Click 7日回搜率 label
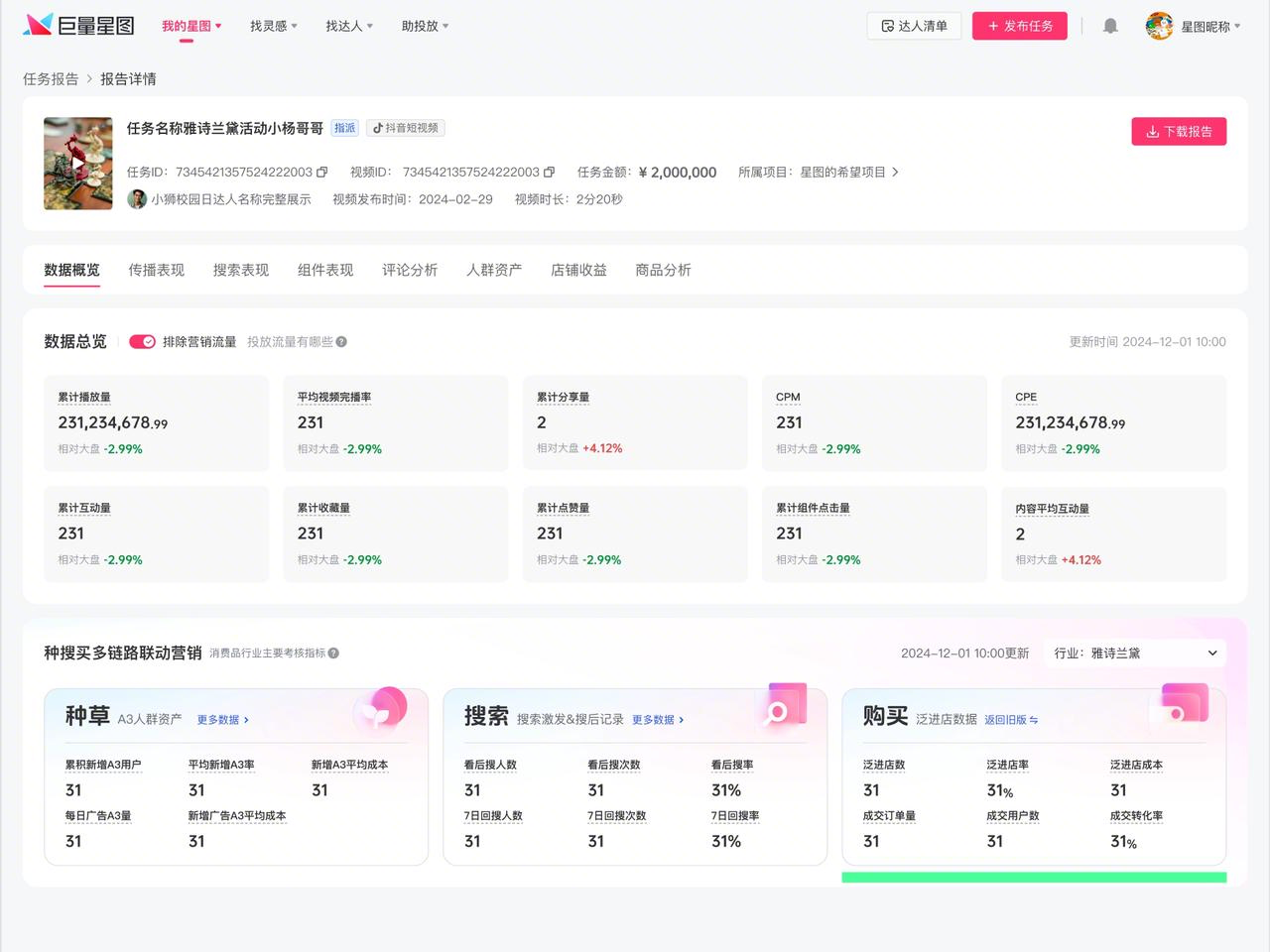 click(x=735, y=816)
